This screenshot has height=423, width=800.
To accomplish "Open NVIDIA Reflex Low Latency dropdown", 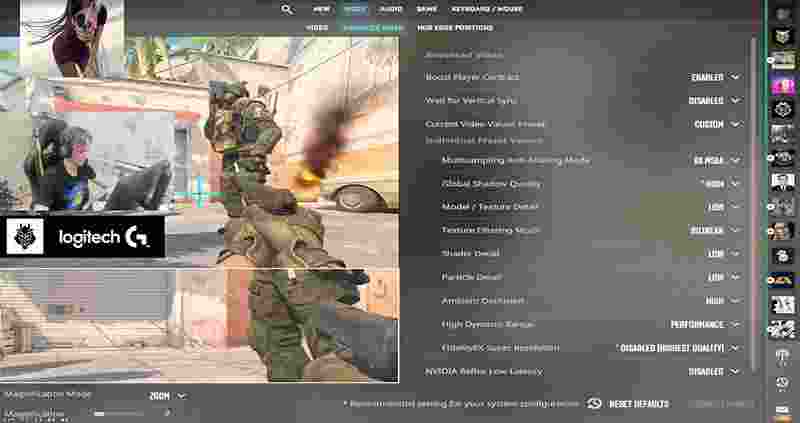I will coord(714,371).
